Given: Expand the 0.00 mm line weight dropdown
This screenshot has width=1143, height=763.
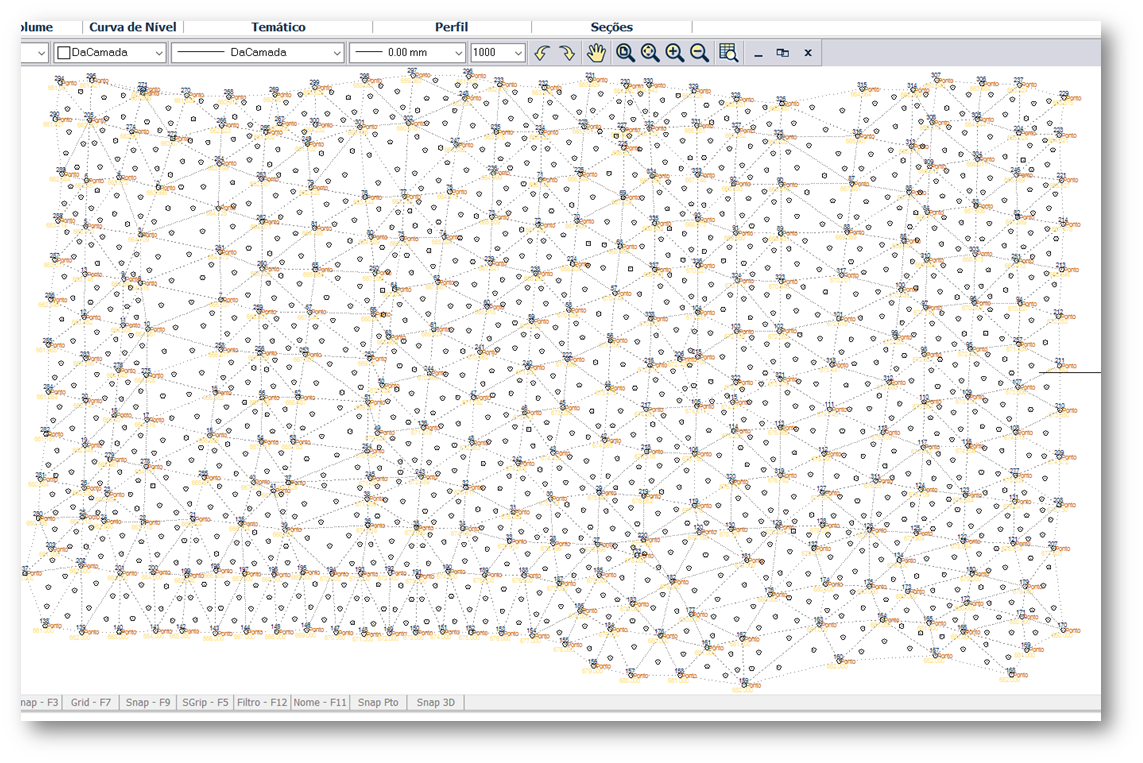Looking at the screenshot, I should click(x=458, y=53).
